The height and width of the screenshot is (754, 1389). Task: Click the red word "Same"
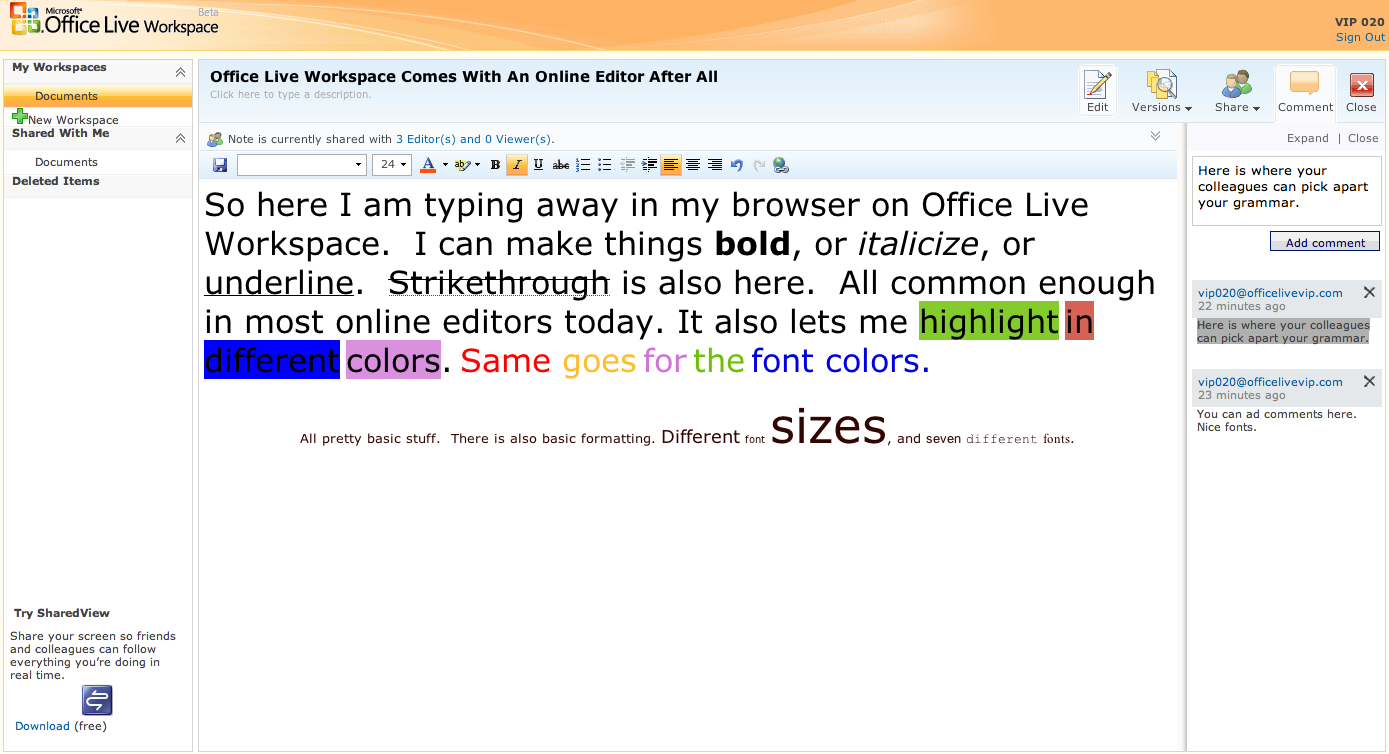pyautogui.click(x=506, y=360)
